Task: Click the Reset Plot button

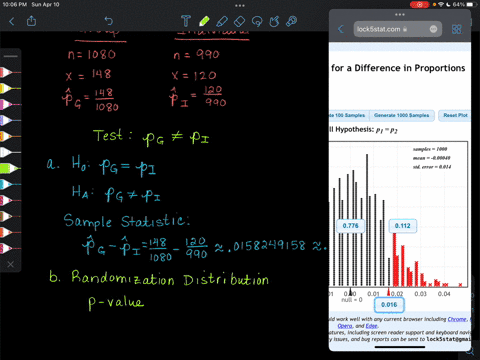Action: point(455,115)
